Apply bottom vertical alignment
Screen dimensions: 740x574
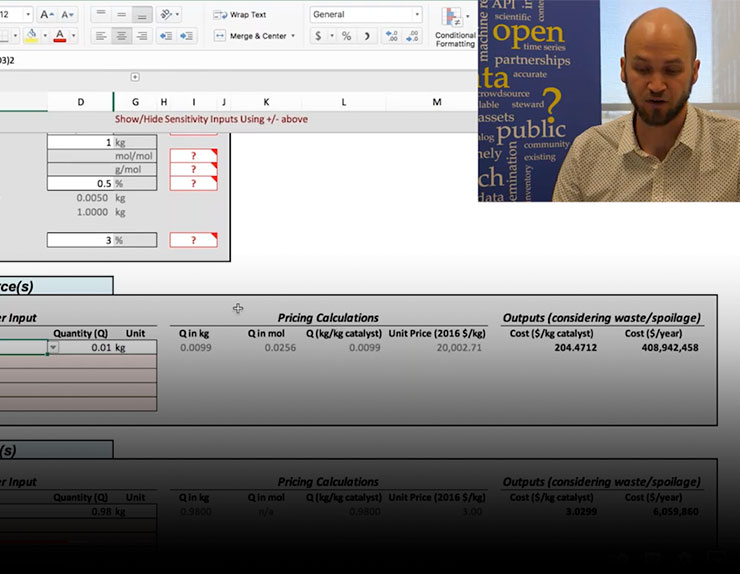tap(142, 15)
